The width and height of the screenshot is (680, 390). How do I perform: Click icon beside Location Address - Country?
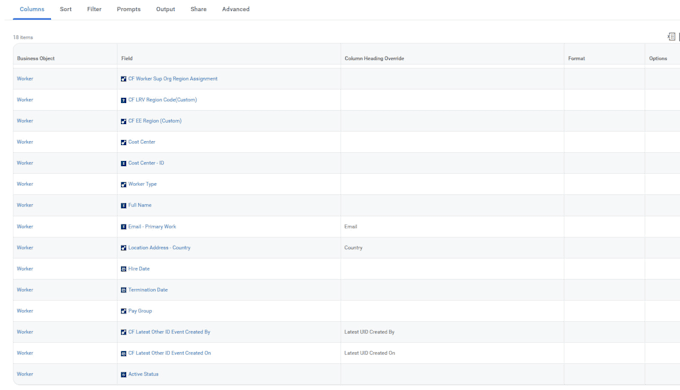pyautogui.click(x=124, y=248)
